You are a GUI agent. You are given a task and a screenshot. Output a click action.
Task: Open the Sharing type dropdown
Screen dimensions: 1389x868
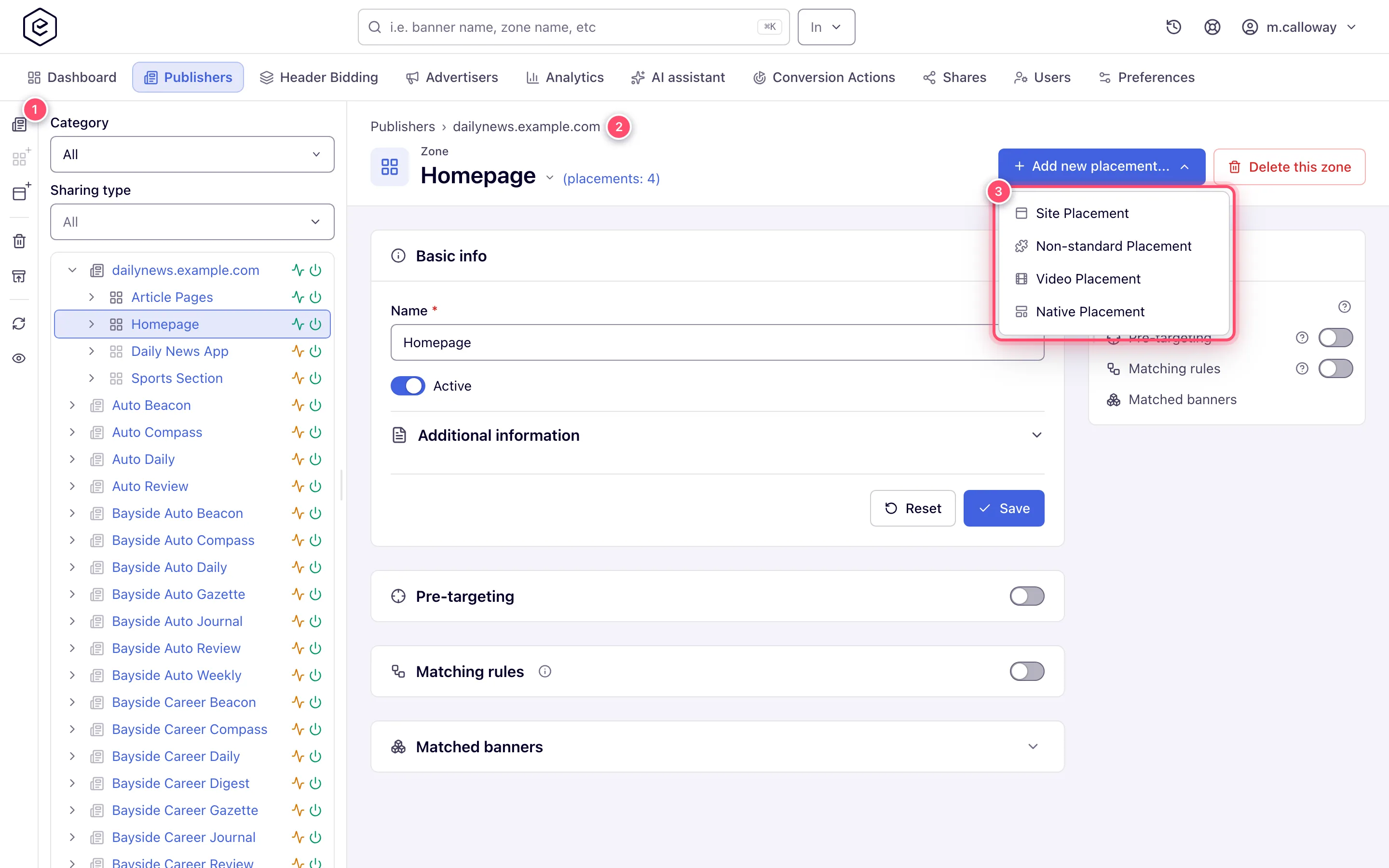click(192, 222)
